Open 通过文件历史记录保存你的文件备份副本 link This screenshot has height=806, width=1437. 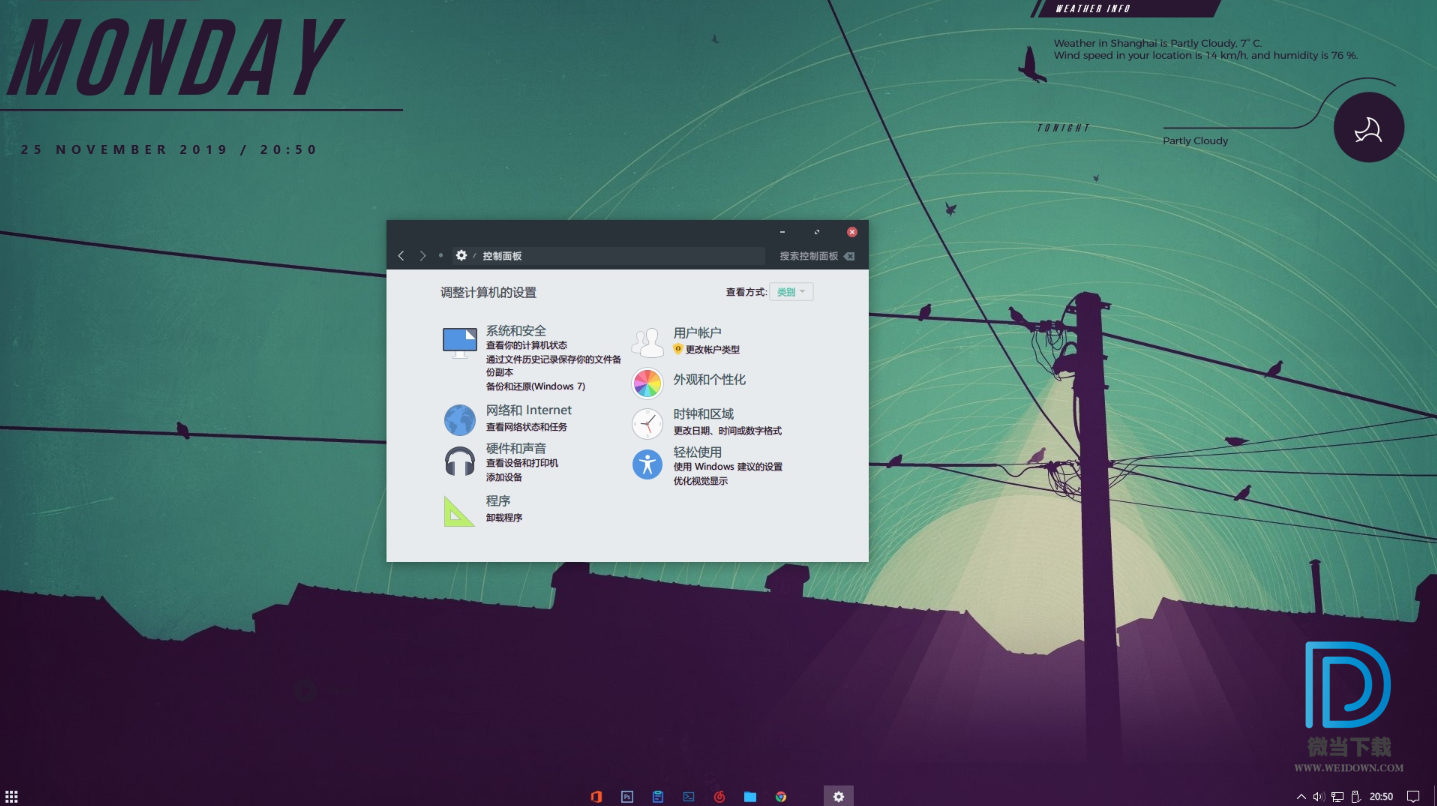pyautogui.click(x=554, y=366)
